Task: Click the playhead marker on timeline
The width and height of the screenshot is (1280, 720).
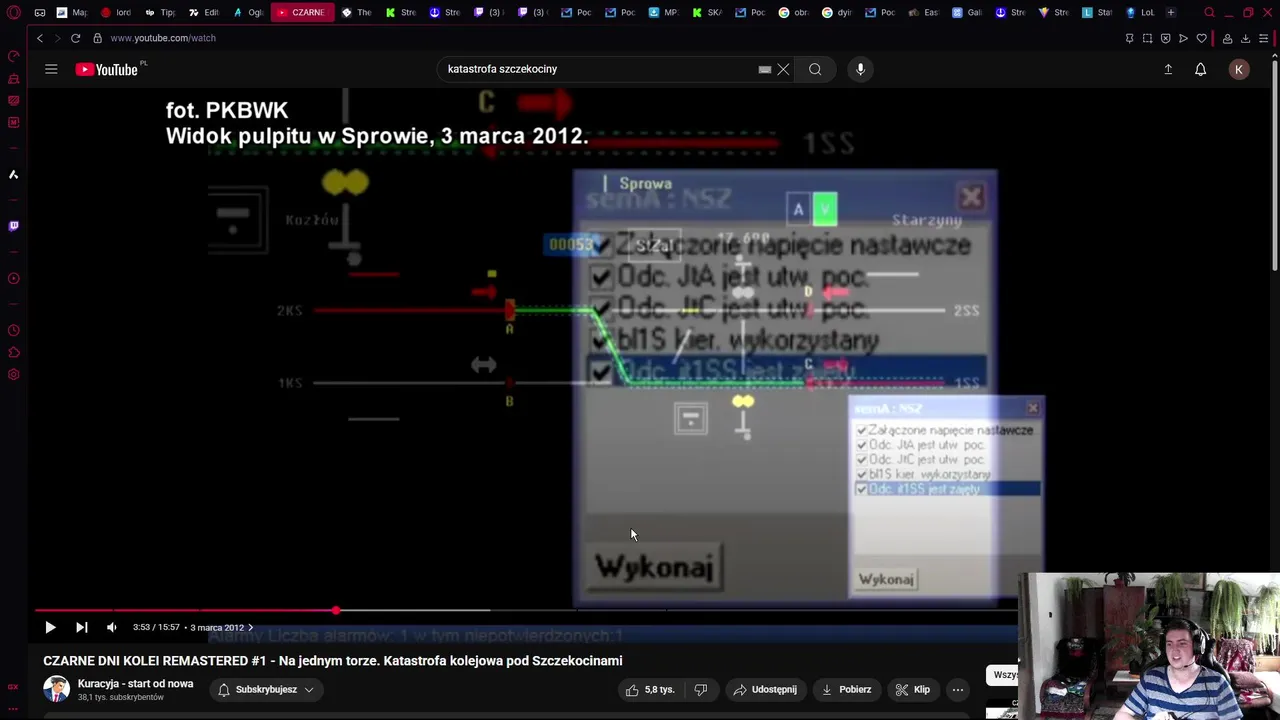Action: click(x=336, y=610)
